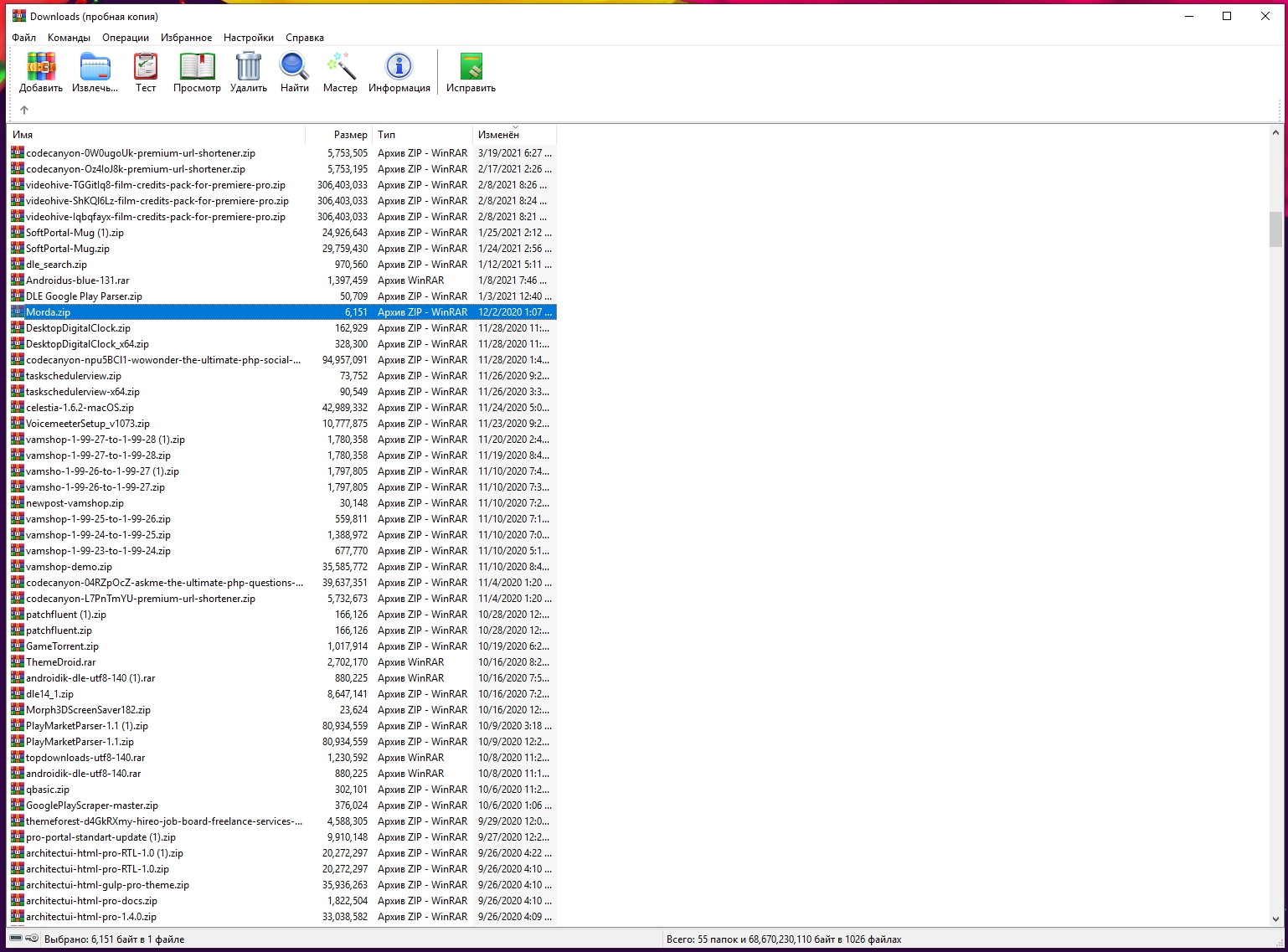Open the Справка menu
The height and width of the screenshot is (952, 1288).
(305, 38)
